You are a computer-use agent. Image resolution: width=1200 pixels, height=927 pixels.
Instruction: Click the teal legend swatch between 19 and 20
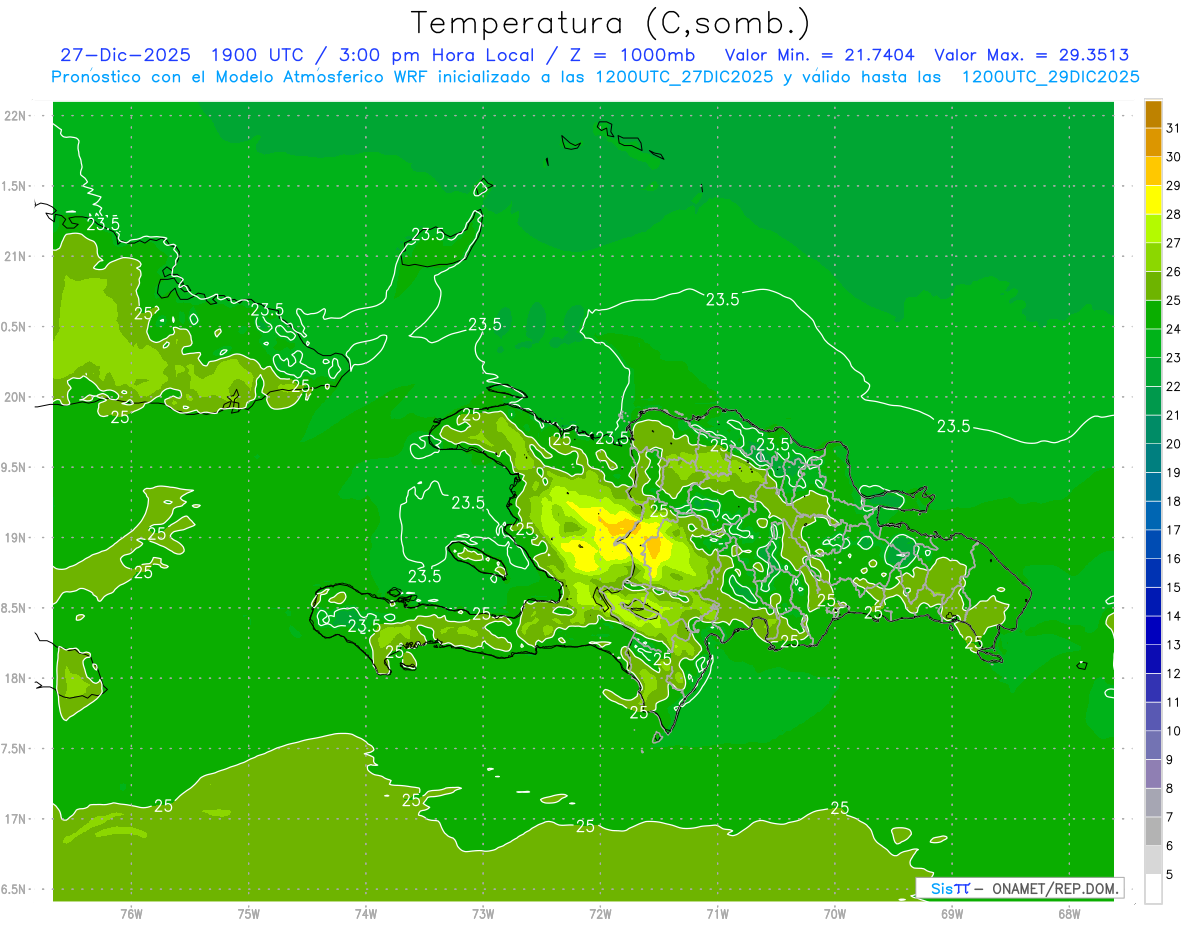[x=1153, y=459]
